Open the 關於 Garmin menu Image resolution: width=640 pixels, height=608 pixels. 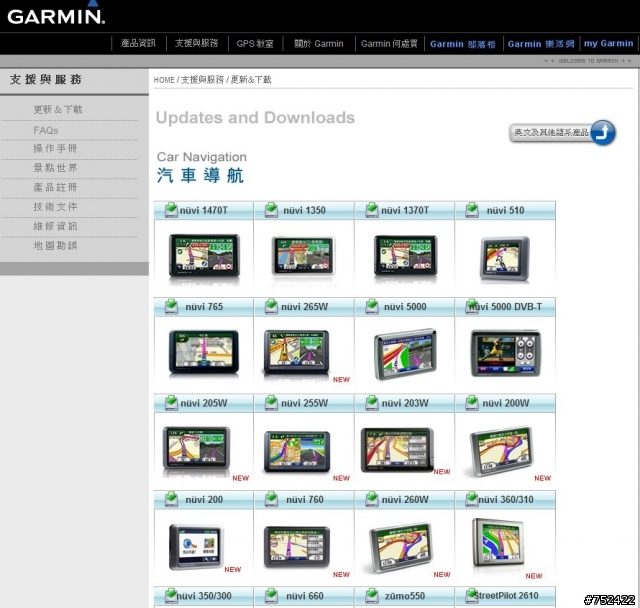(x=319, y=43)
